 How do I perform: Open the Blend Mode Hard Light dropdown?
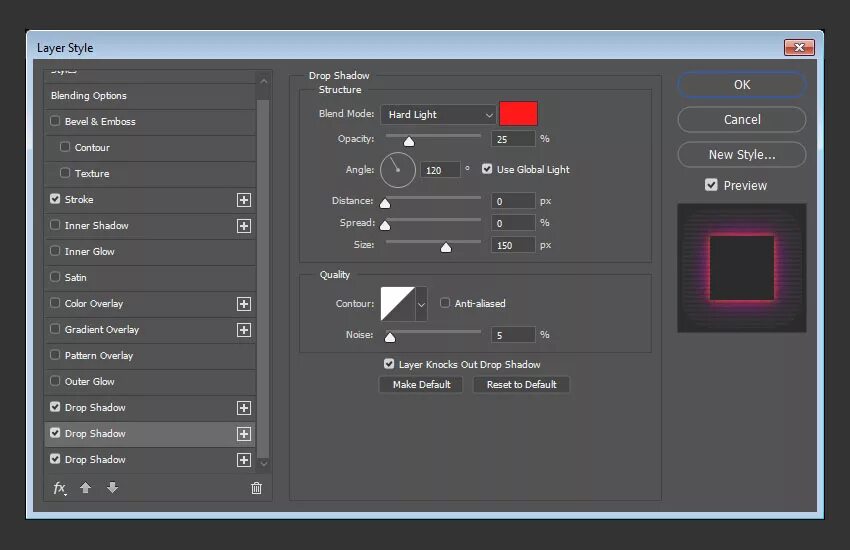click(438, 114)
